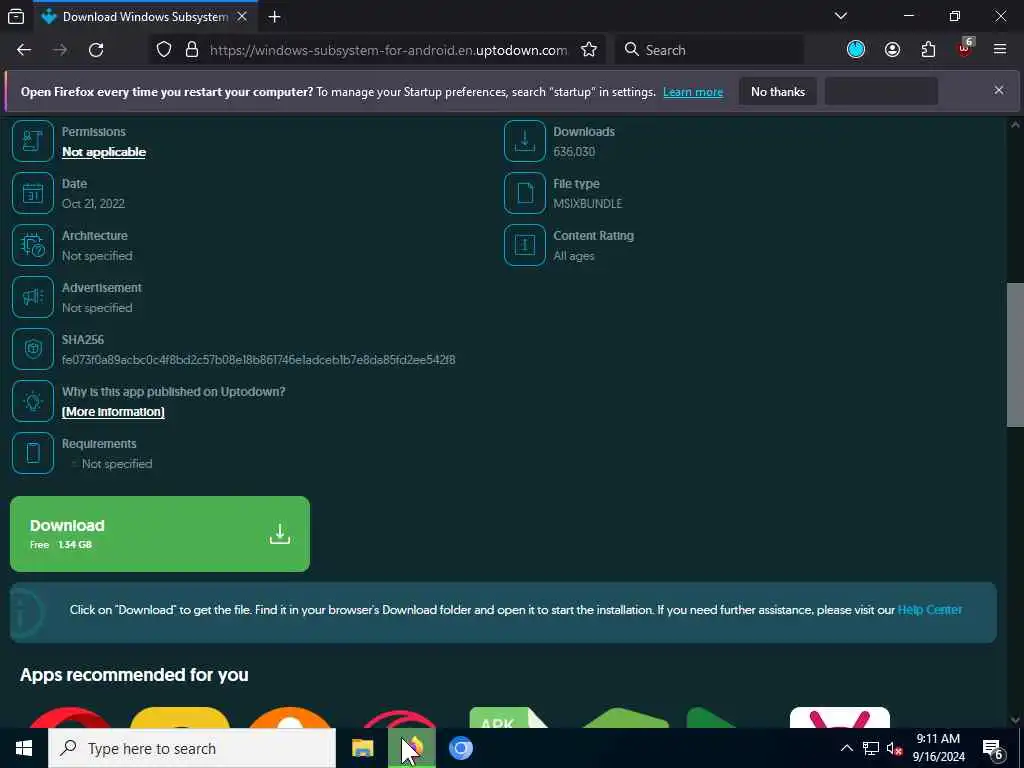Click the network status tray icon

tap(871, 748)
